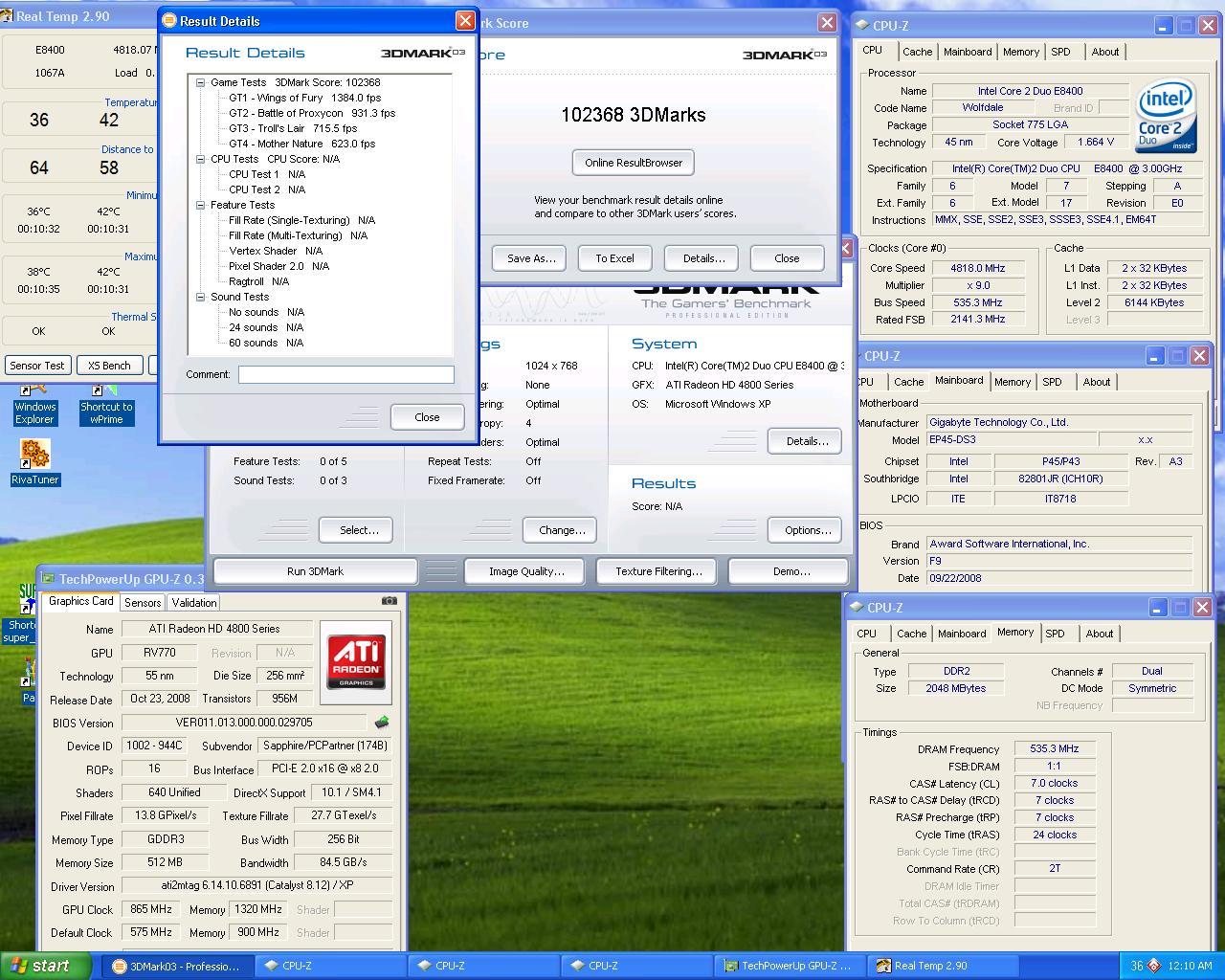The image size is (1225, 980).
Task: Switch to Real Temp 2.90 taskbar button
Action: (942, 967)
